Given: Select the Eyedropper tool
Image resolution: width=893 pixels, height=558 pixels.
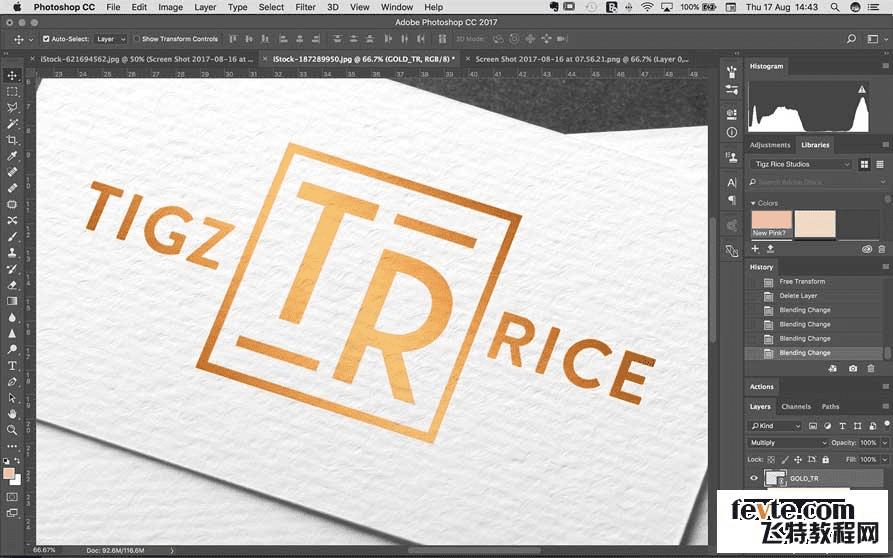Looking at the screenshot, I should 12,156.
